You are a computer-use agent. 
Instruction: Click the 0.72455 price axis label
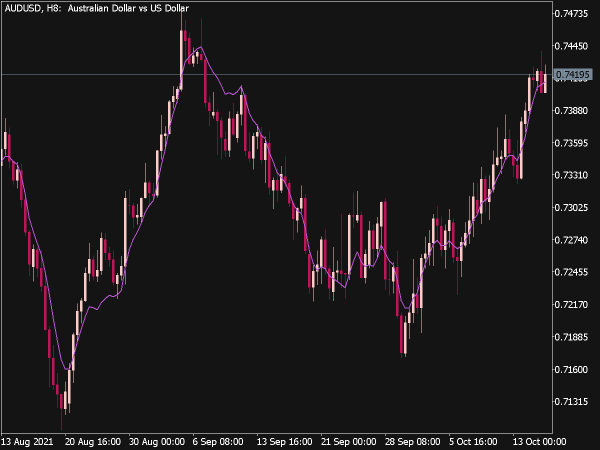[571, 272]
